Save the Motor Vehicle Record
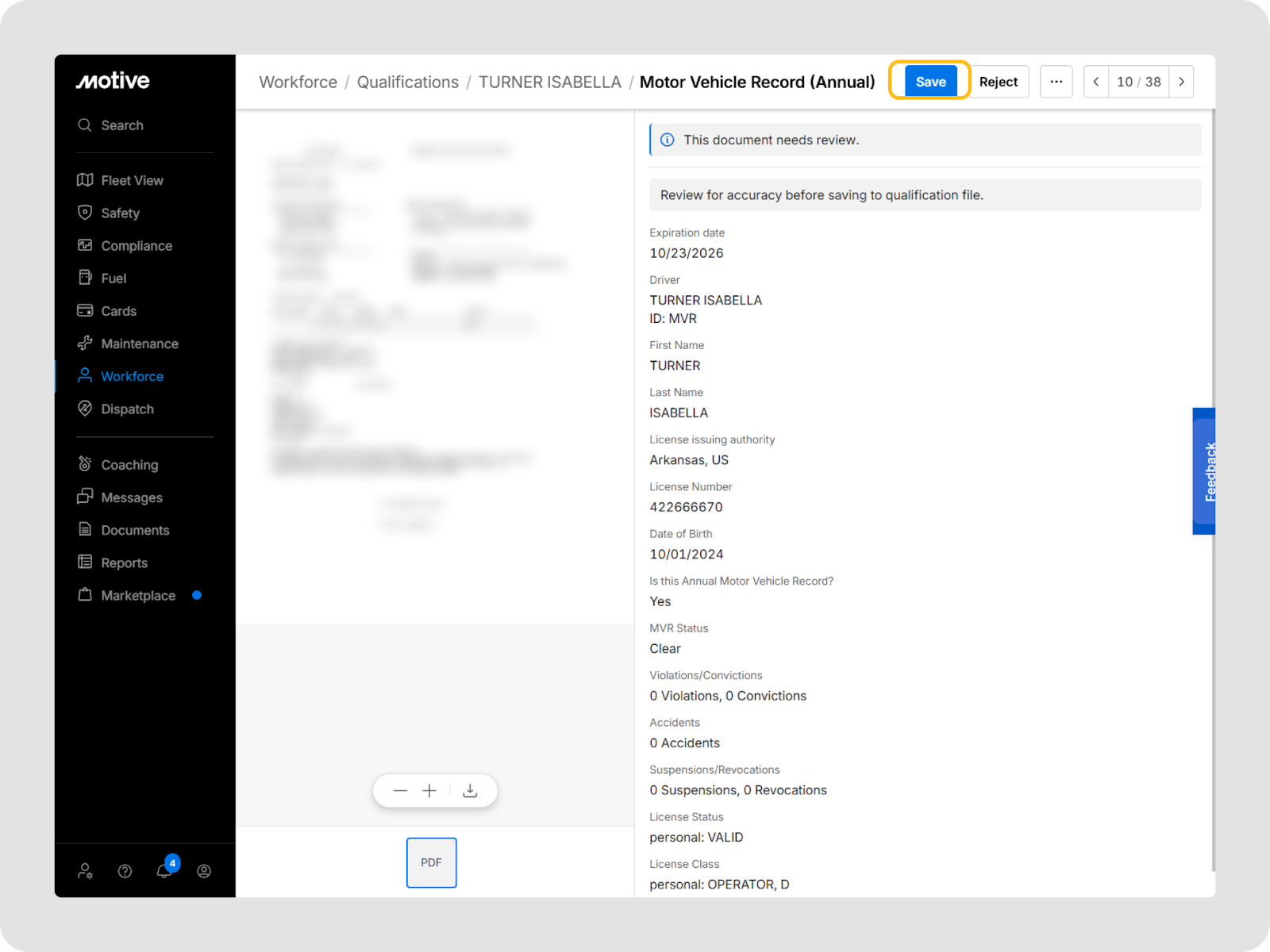 coord(930,82)
